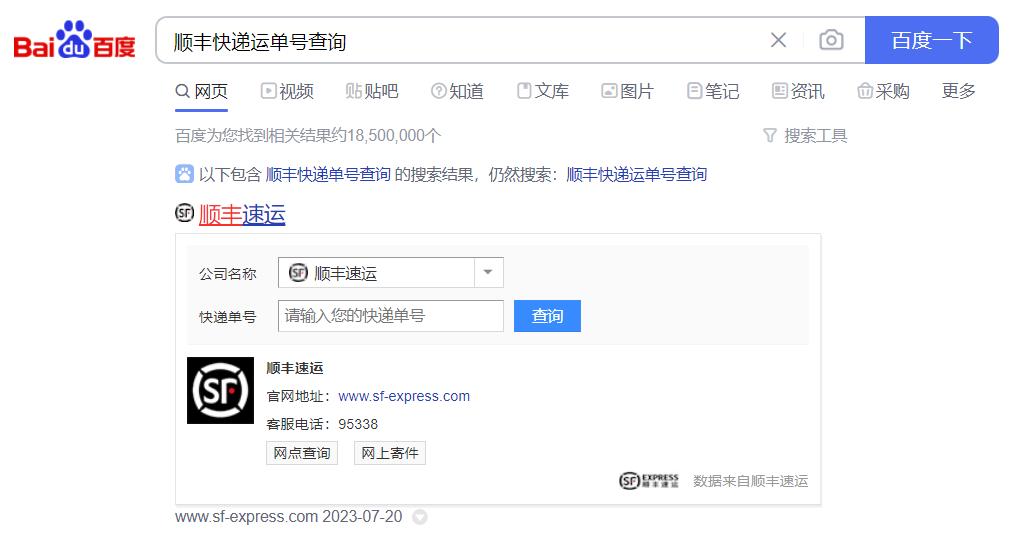
Task: Click the result count 18,500,000个 text
Action: [394, 136]
